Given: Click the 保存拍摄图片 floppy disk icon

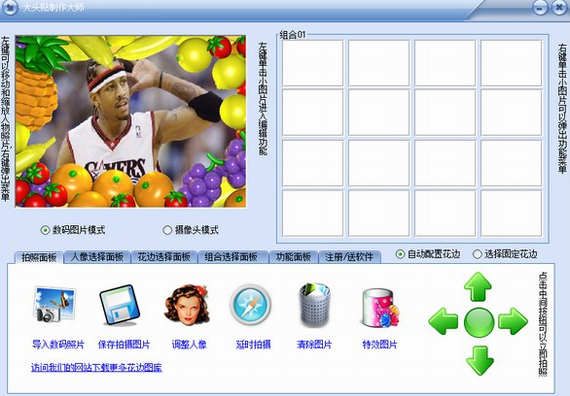Looking at the screenshot, I should 120,305.
